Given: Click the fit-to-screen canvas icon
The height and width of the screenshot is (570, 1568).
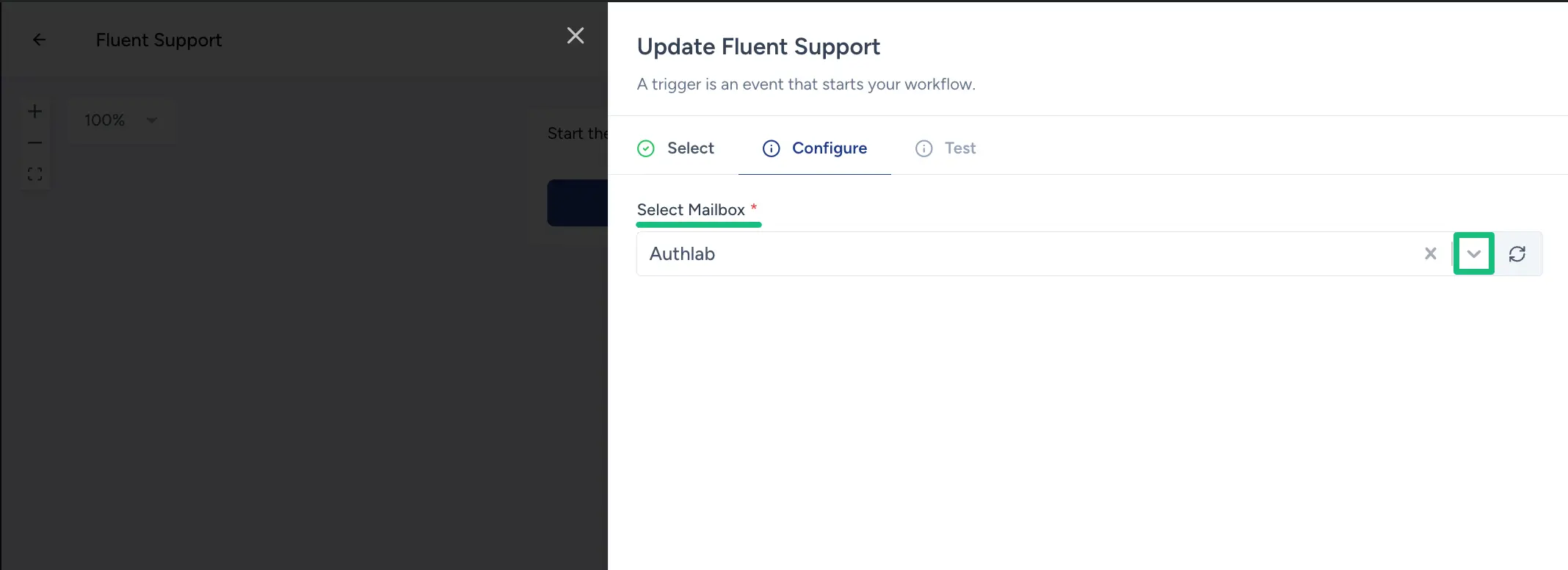Looking at the screenshot, I should coord(35,174).
